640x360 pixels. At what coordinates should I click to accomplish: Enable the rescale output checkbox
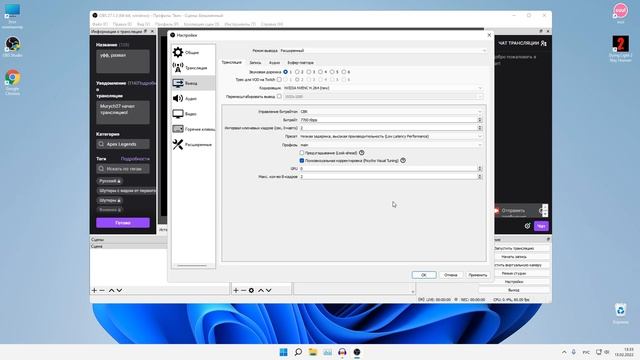pos(279,96)
